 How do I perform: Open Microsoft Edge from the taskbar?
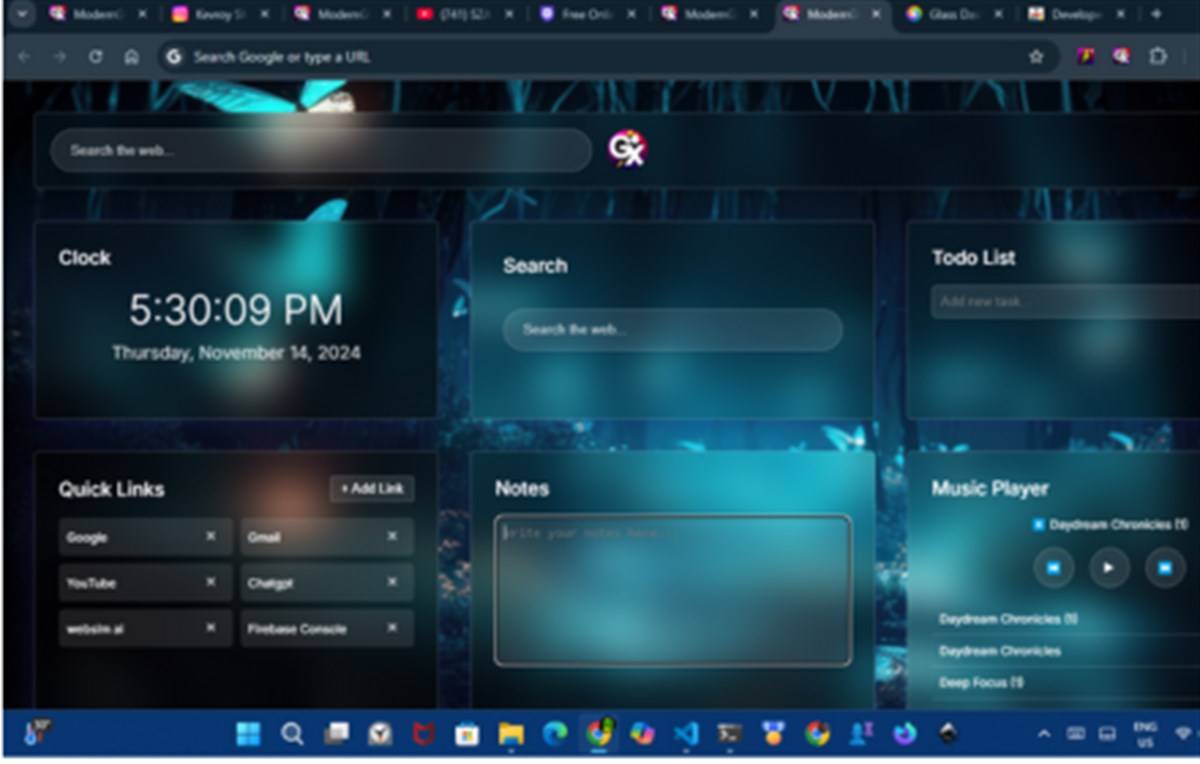[x=555, y=735]
